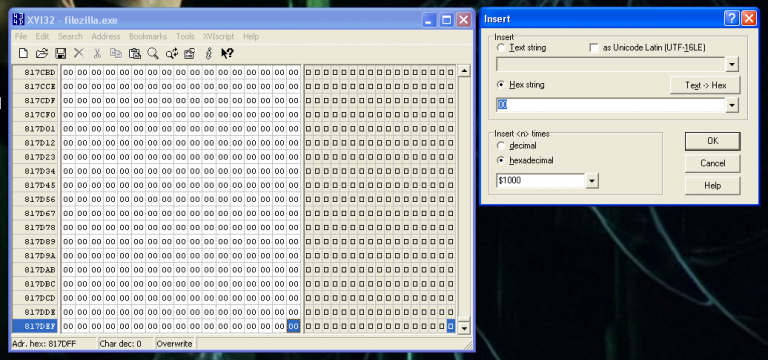Open the Options toolbar icon

(x=190, y=53)
